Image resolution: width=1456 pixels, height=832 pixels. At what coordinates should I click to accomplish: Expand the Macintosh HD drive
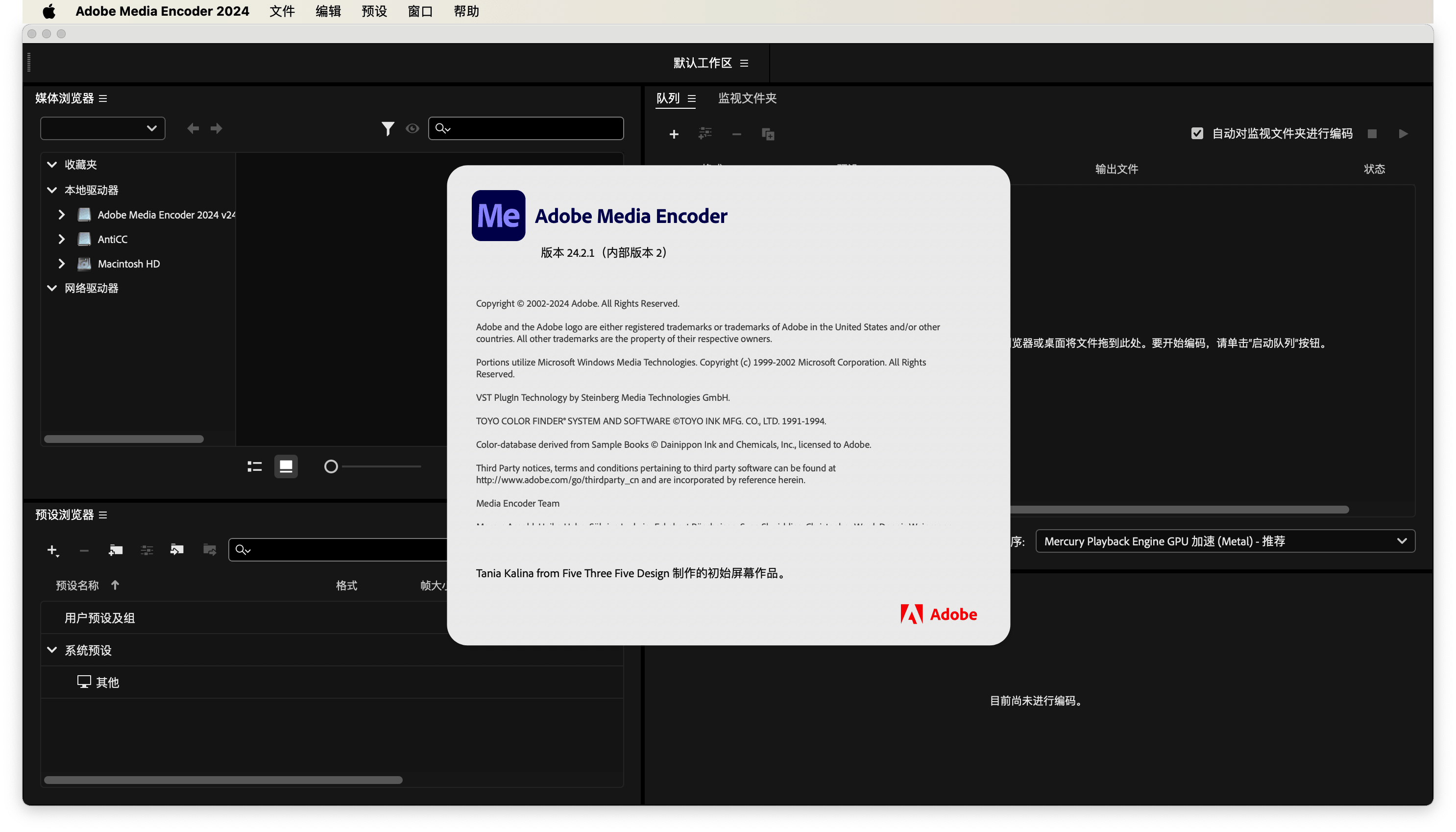click(62, 264)
